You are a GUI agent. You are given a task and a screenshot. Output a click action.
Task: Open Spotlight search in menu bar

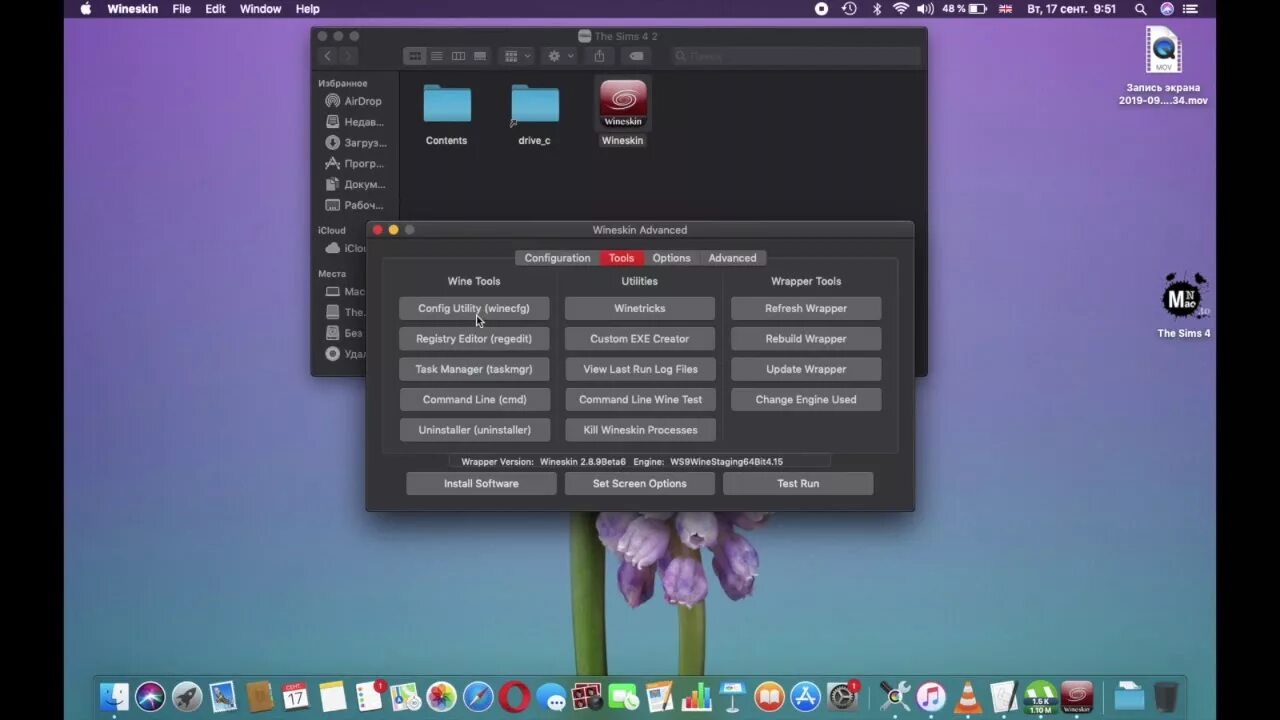(1141, 9)
